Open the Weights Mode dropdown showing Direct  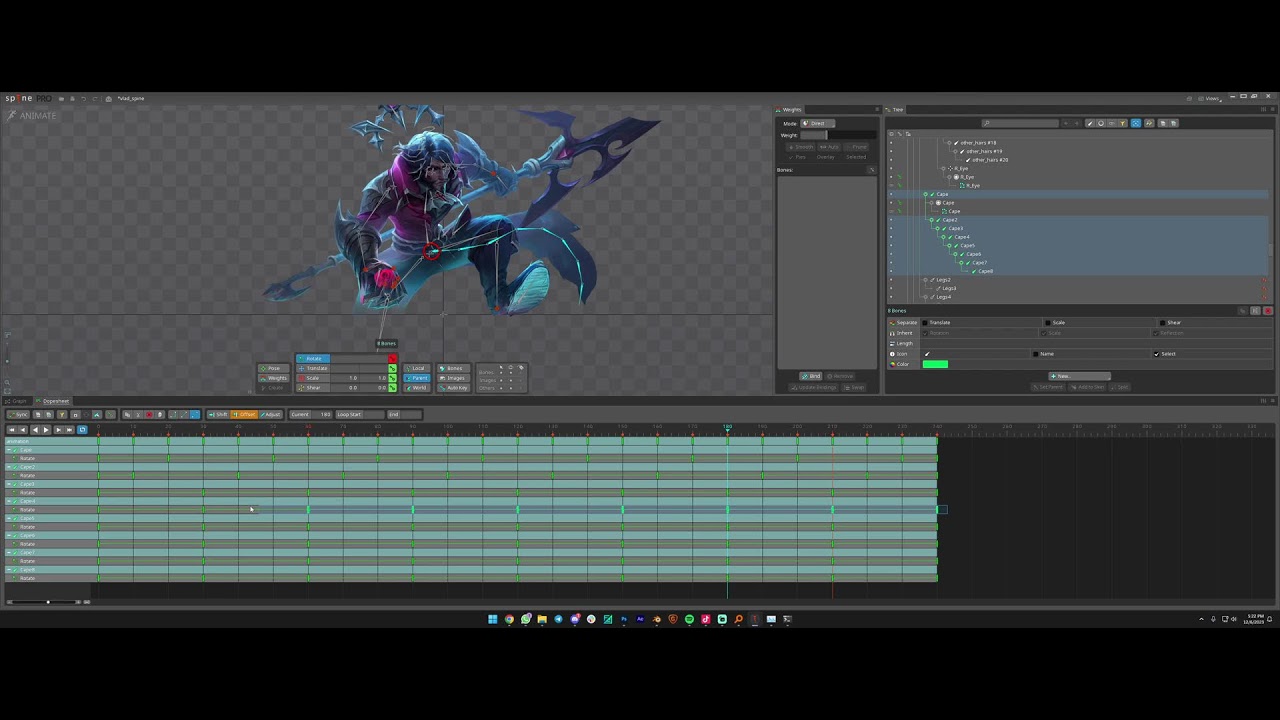coord(817,123)
